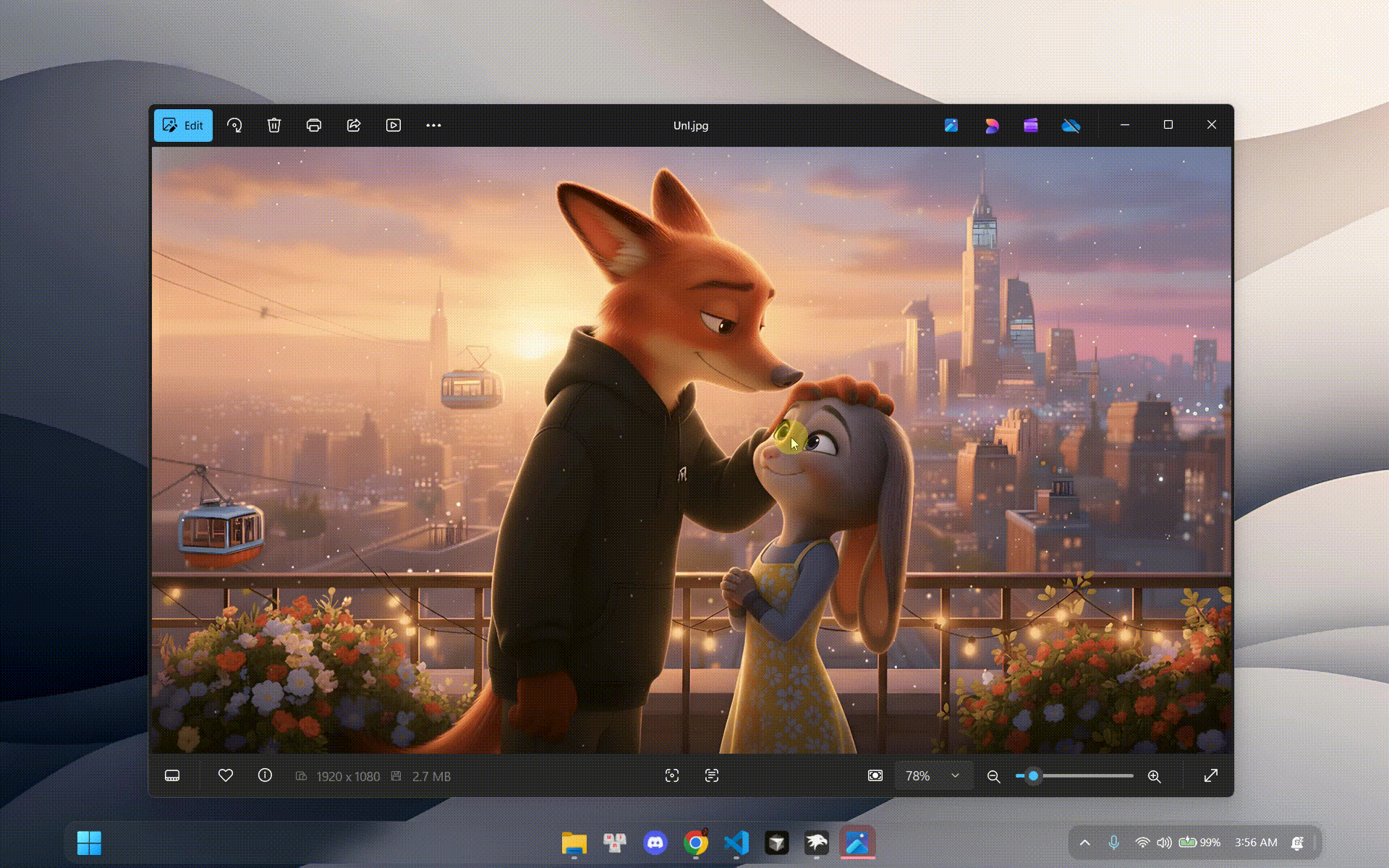The image size is (1389, 868).
Task: Scan text in the image
Action: pyautogui.click(x=712, y=775)
